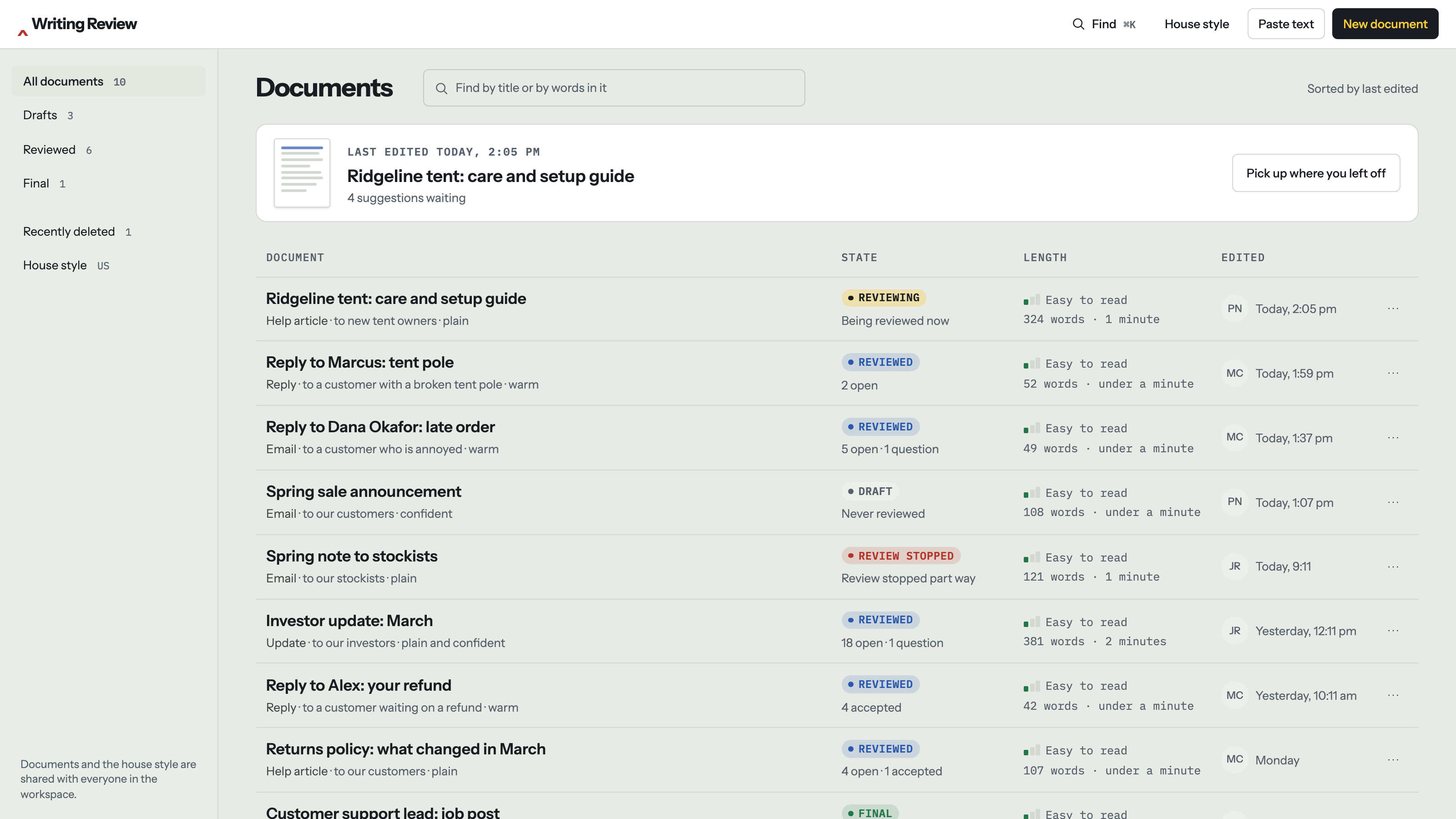Click the DRAFT status badge
Viewport: 1456px width, 819px height.
tap(870, 491)
